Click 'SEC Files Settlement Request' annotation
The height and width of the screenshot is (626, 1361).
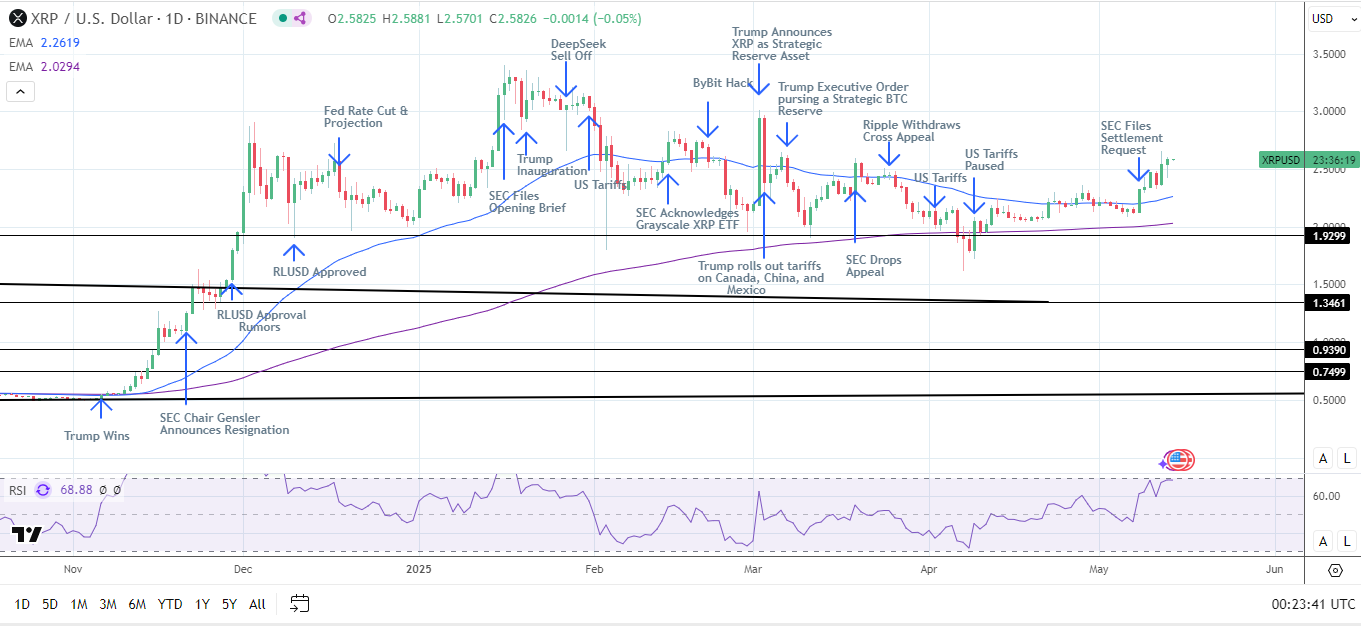pos(1132,138)
